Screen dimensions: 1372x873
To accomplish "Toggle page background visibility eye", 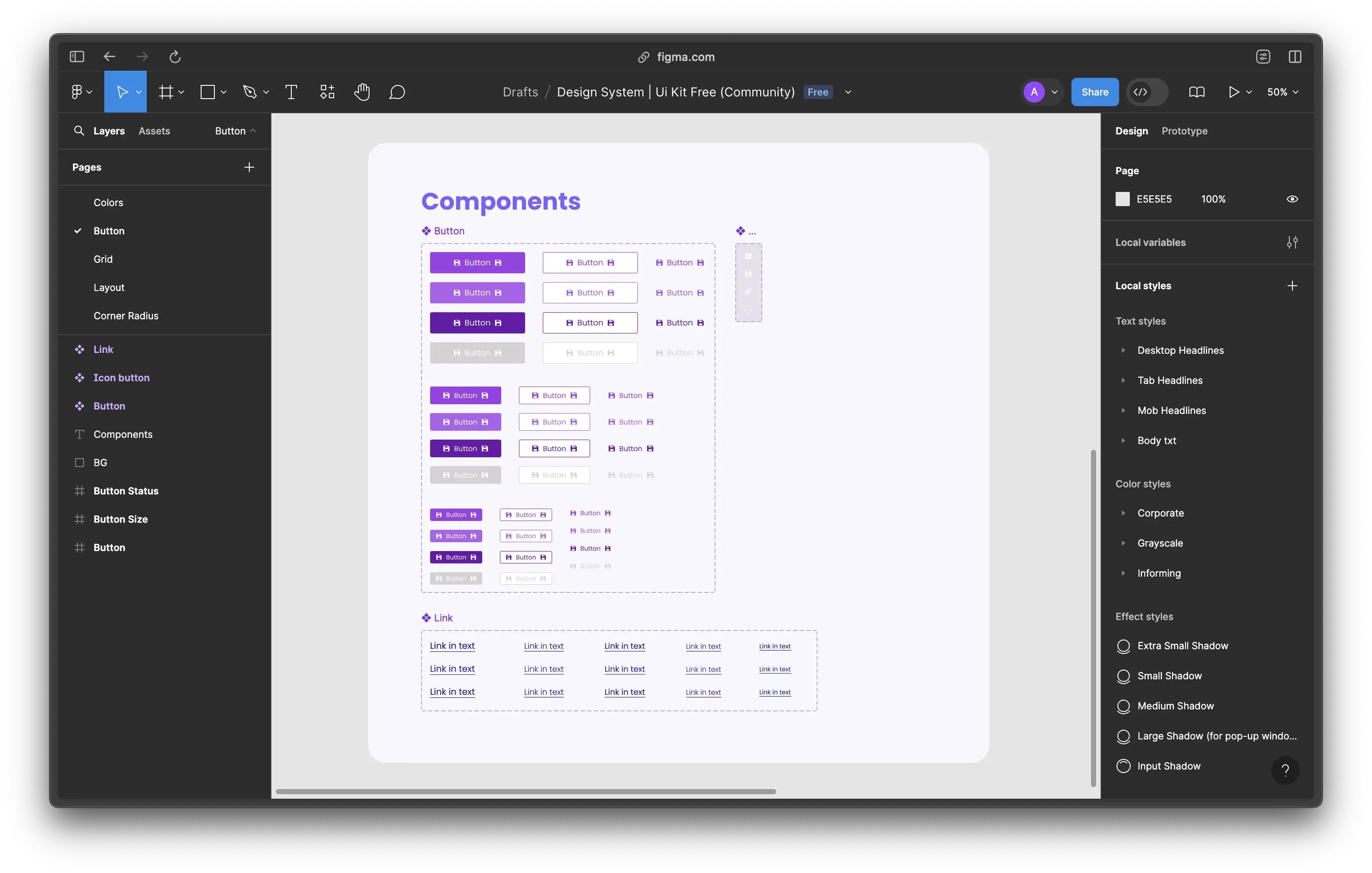I will pyautogui.click(x=1292, y=199).
